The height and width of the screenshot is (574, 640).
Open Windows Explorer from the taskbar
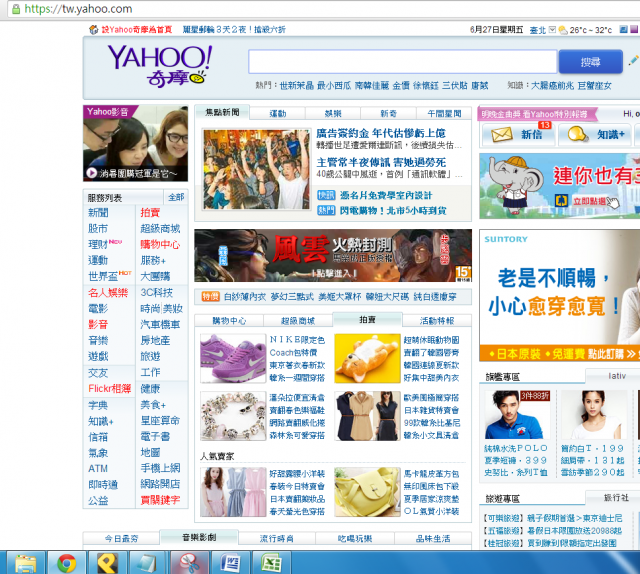tap(25, 563)
